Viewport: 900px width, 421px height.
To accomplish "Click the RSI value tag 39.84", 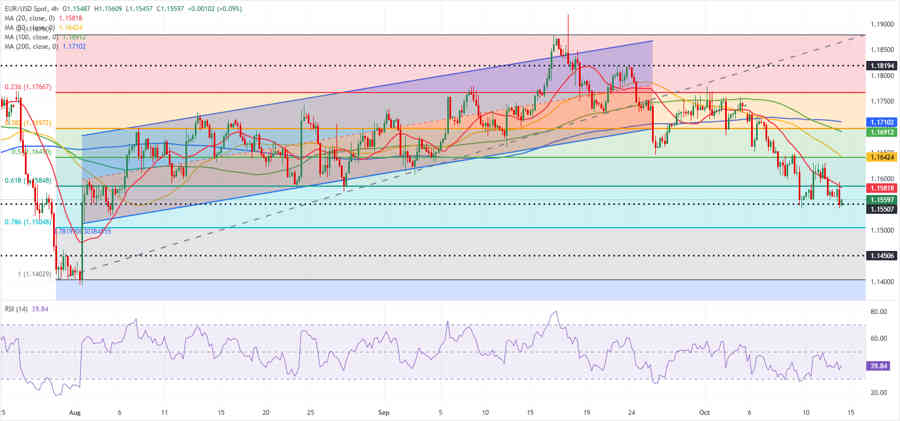I will (x=881, y=366).
